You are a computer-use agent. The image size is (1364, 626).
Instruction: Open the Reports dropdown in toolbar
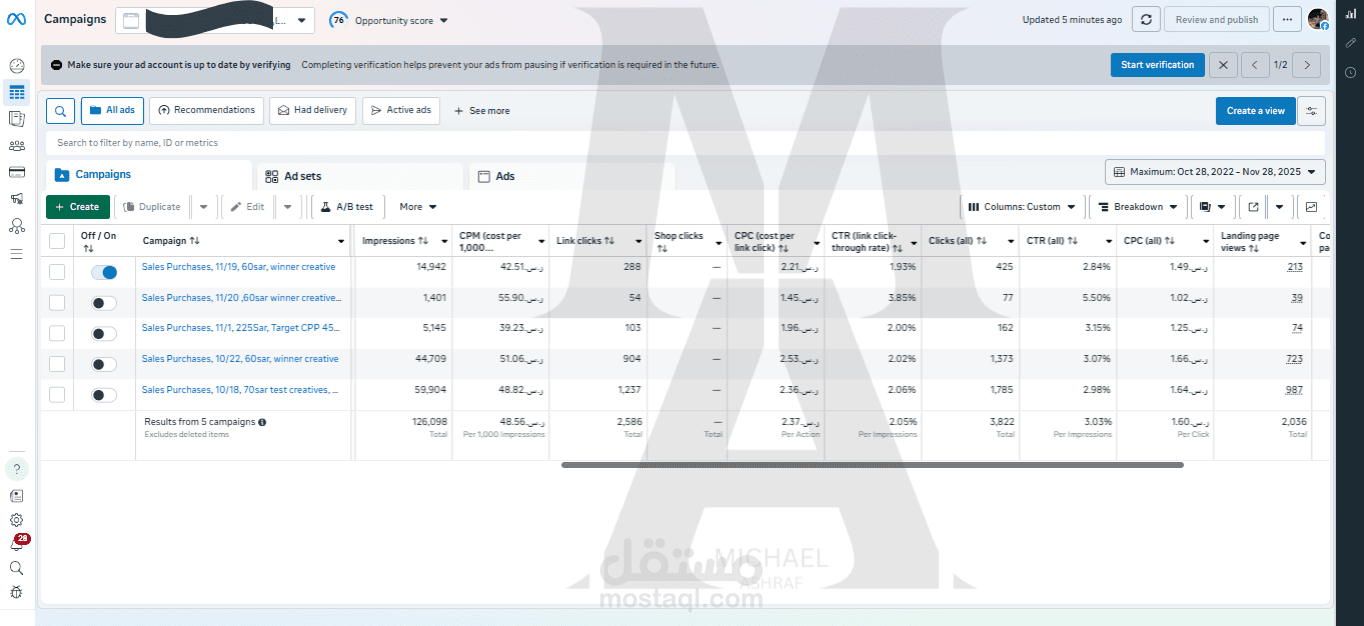pyautogui.click(x=1212, y=207)
